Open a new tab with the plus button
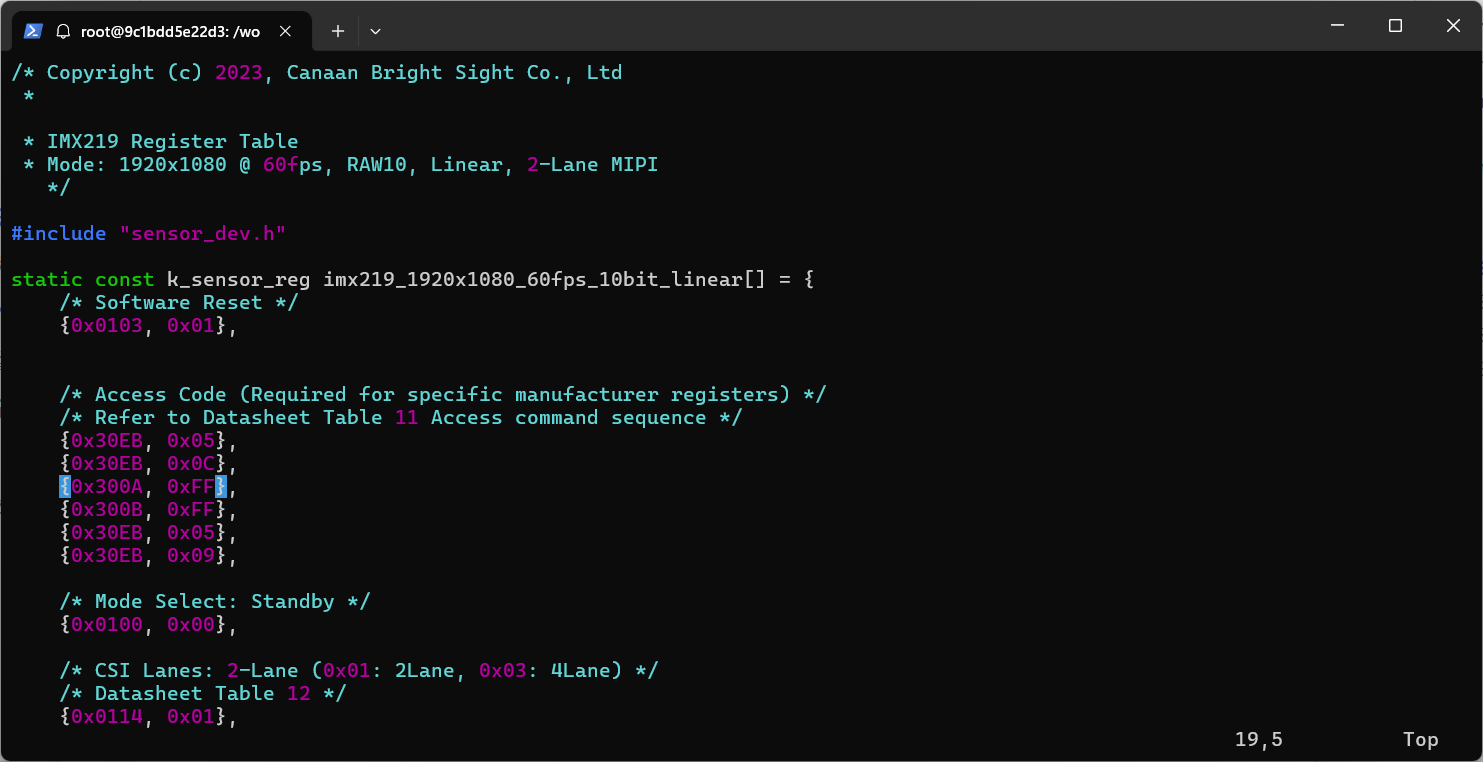The height and width of the screenshot is (762, 1483). [x=338, y=31]
